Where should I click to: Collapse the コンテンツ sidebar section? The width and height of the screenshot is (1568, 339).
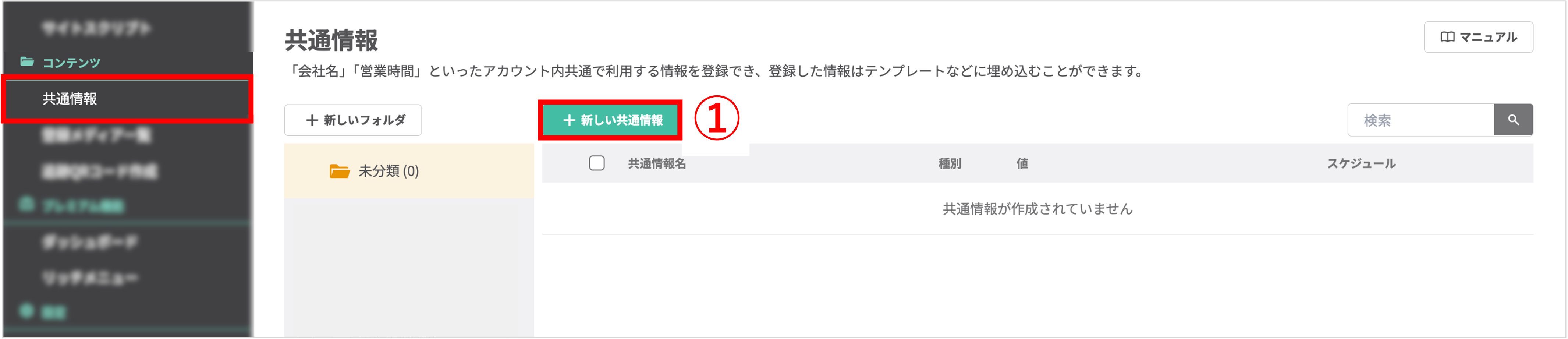(x=71, y=63)
